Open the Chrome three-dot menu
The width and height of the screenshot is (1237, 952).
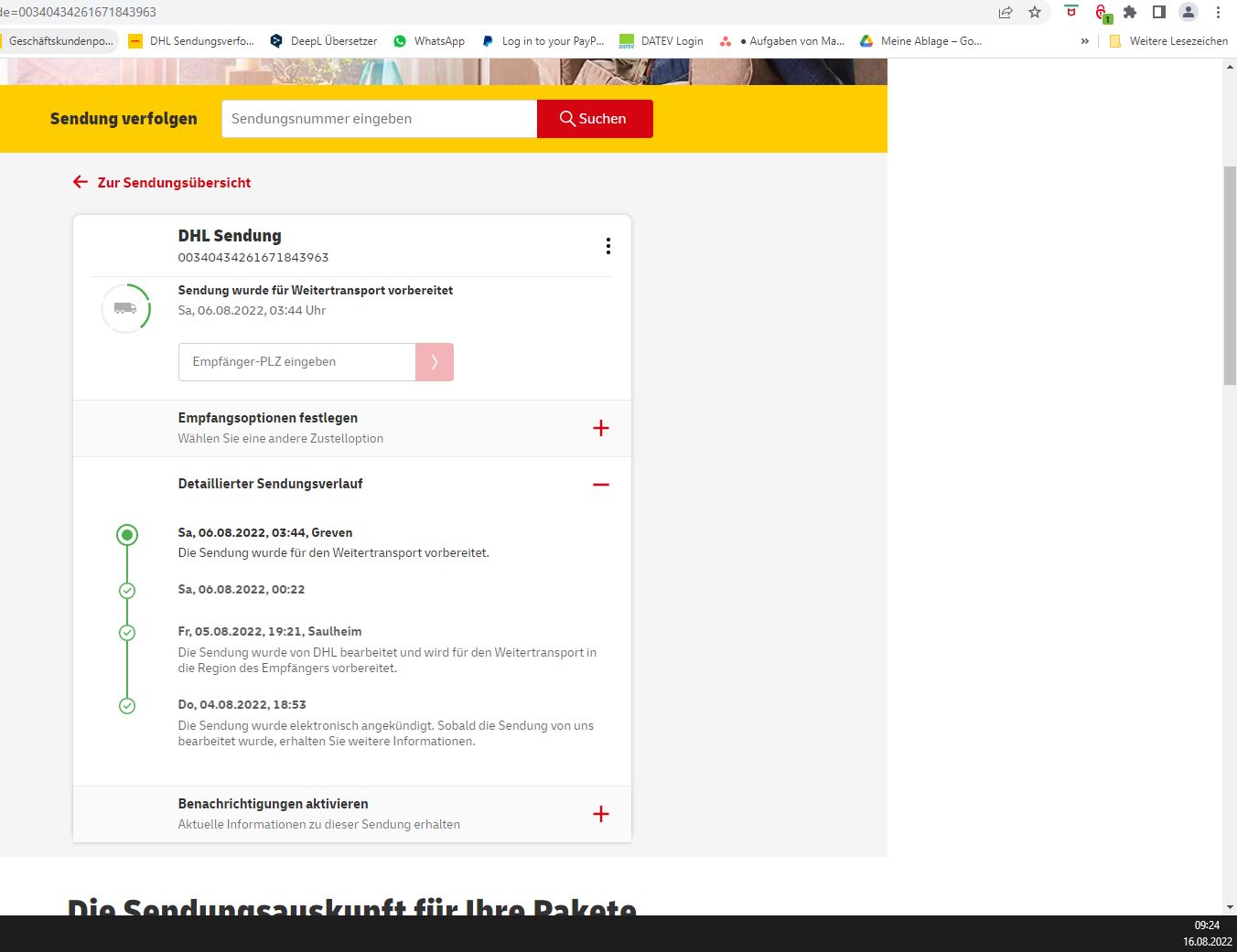(x=1218, y=12)
